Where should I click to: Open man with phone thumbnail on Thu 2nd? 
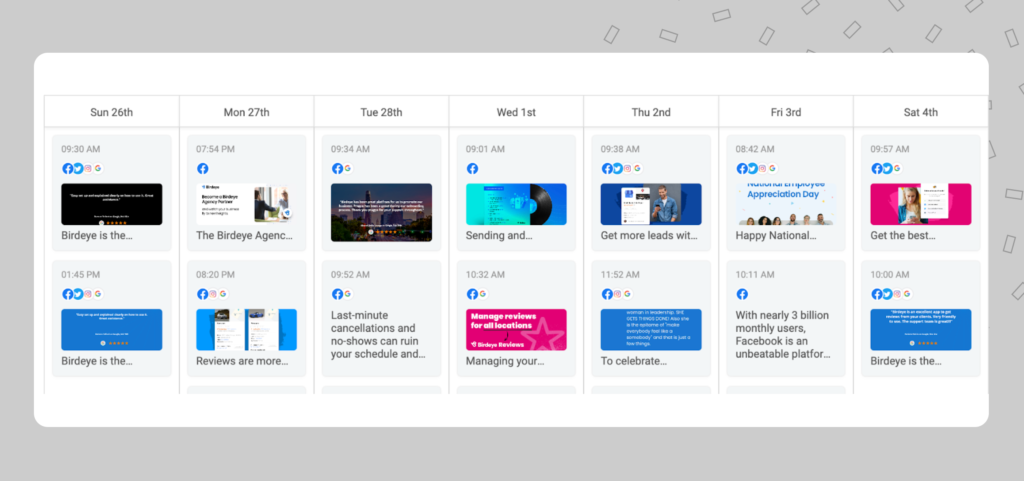pos(651,204)
